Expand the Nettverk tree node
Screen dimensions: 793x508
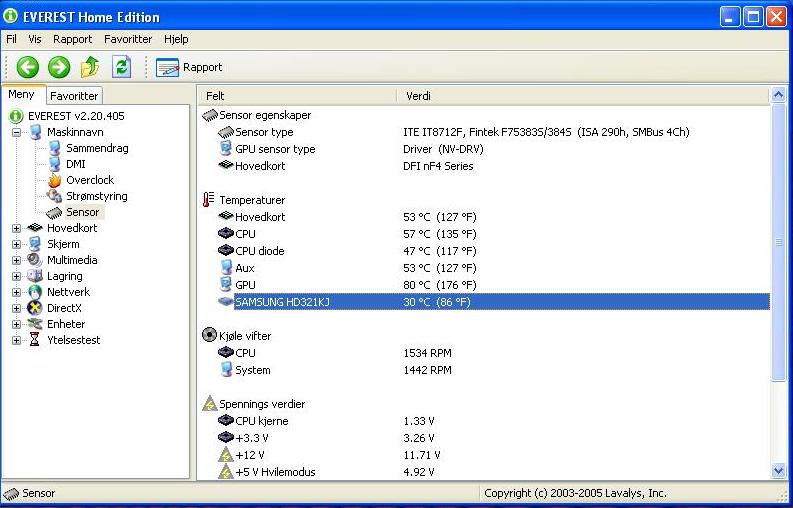[x=16, y=292]
